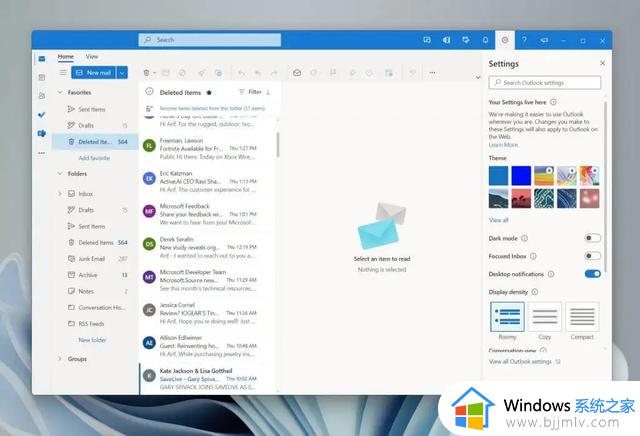Click the Delete trash icon in toolbar
Image resolution: width=640 pixels, height=436 pixels.
tap(146, 73)
